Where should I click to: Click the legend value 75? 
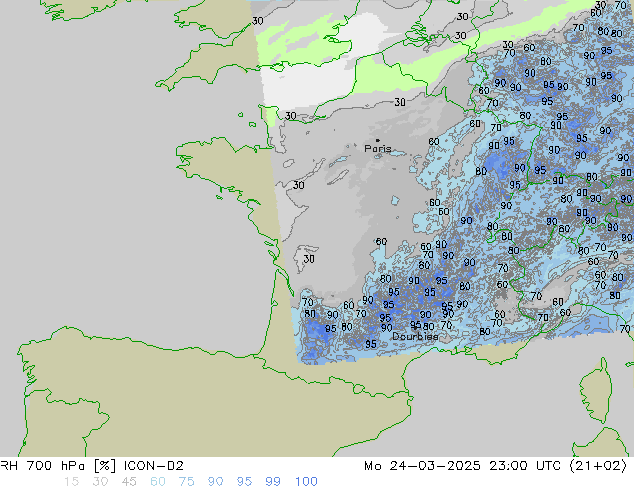(186, 482)
